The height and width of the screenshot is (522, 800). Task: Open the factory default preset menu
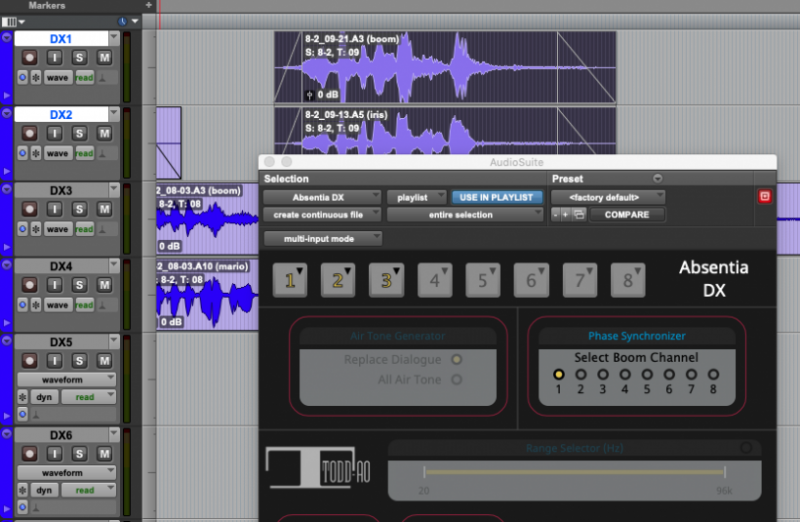tap(608, 197)
